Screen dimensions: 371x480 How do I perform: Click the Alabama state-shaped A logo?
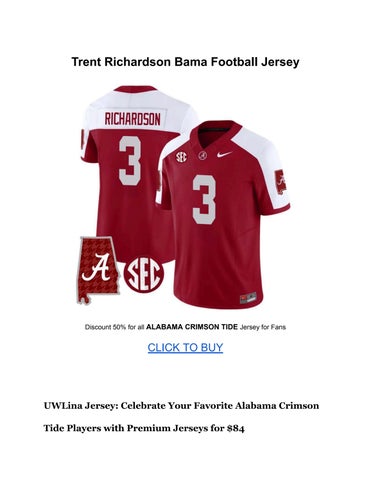(x=98, y=270)
